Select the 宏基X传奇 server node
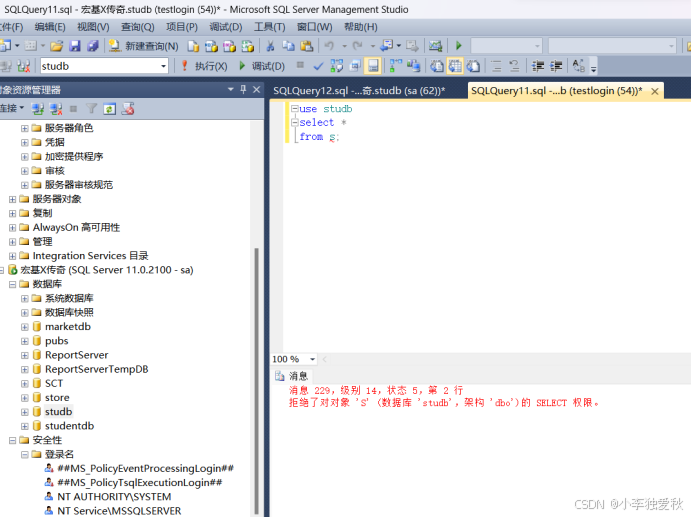 point(107,270)
